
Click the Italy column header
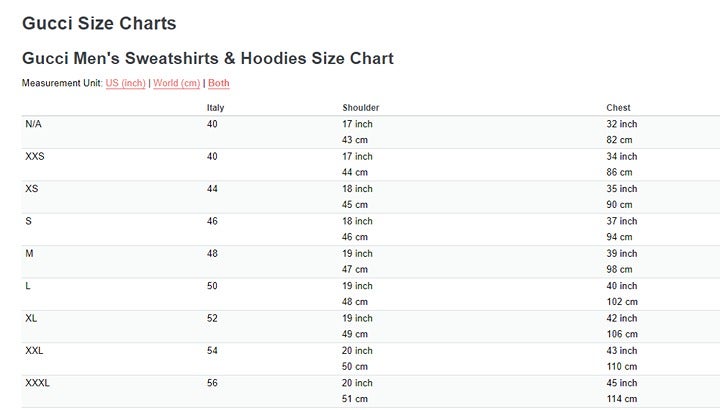pos(215,108)
